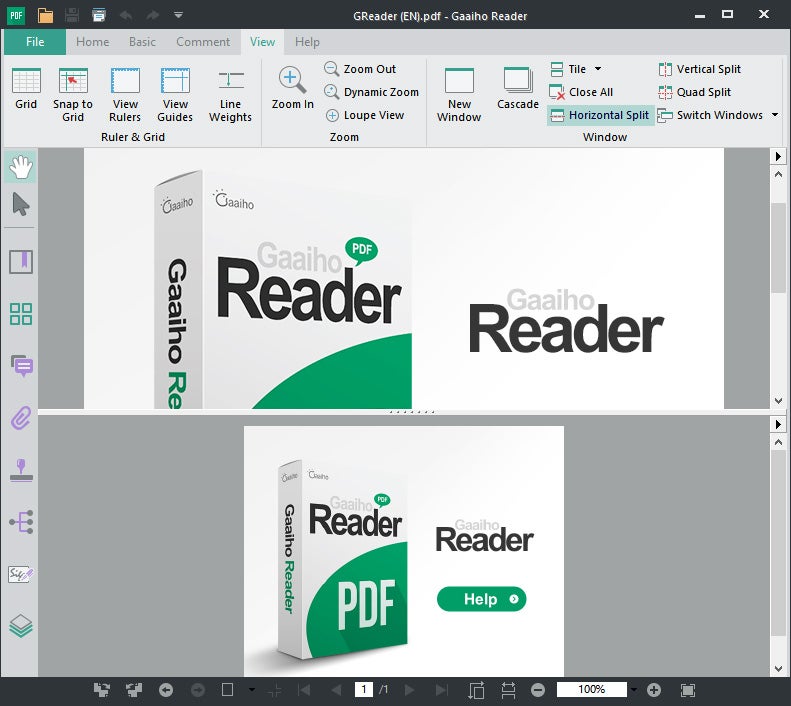Screen dimensions: 791x706
Task: Select the Hand tool in left sidebar
Action: click(x=20, y=166)
